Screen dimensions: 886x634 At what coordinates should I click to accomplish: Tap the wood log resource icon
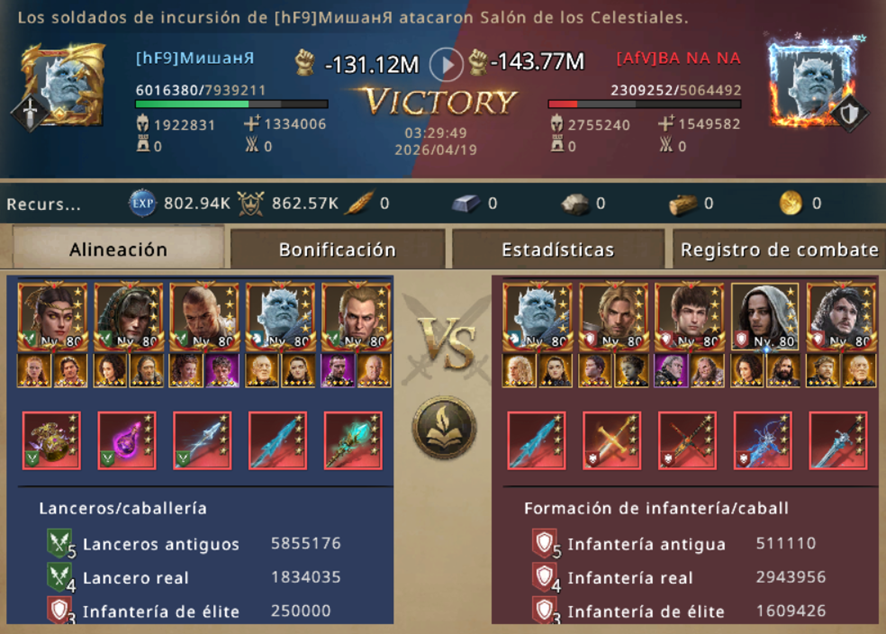pos(683,204)
